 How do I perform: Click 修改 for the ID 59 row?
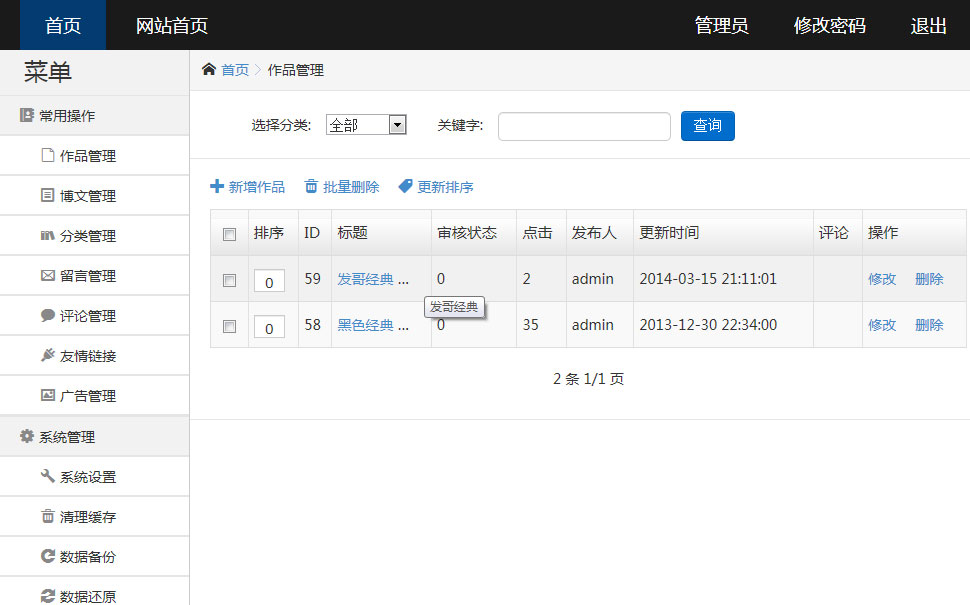(882, 279)
